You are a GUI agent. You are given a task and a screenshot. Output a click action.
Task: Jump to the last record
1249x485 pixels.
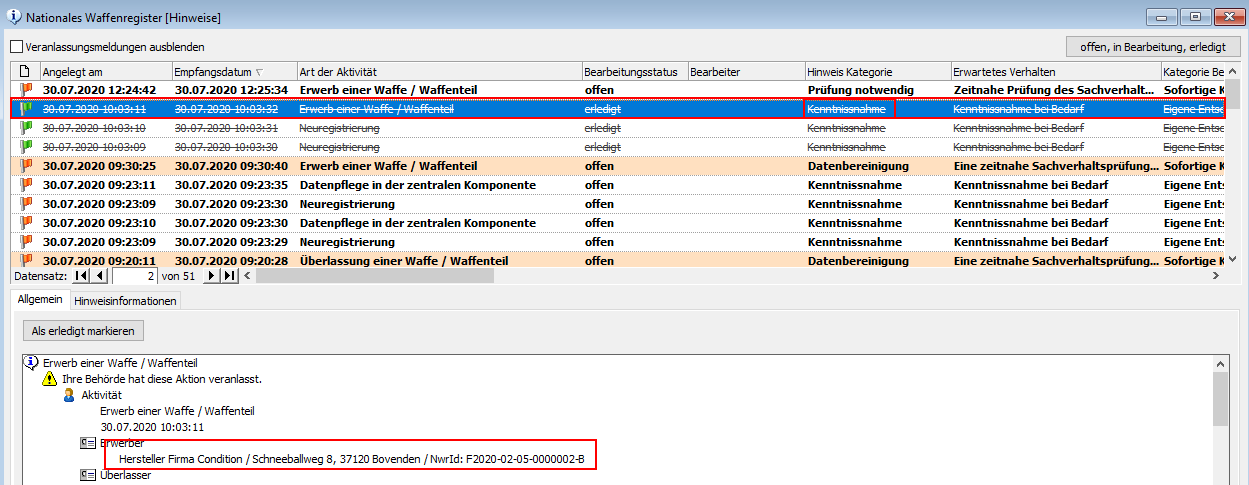[229, 276]
